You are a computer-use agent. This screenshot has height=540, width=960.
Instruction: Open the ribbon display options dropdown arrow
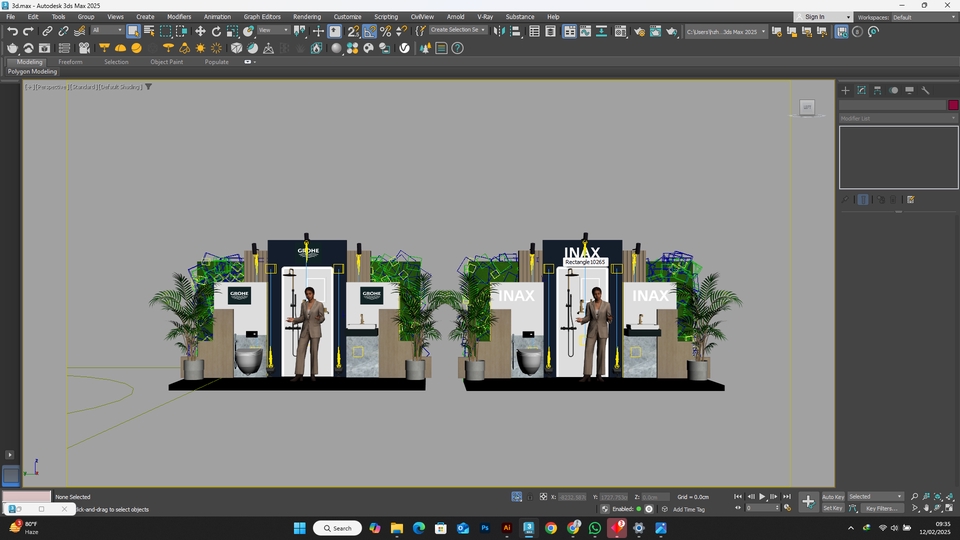pyautogui.click(x=250, y=62)
